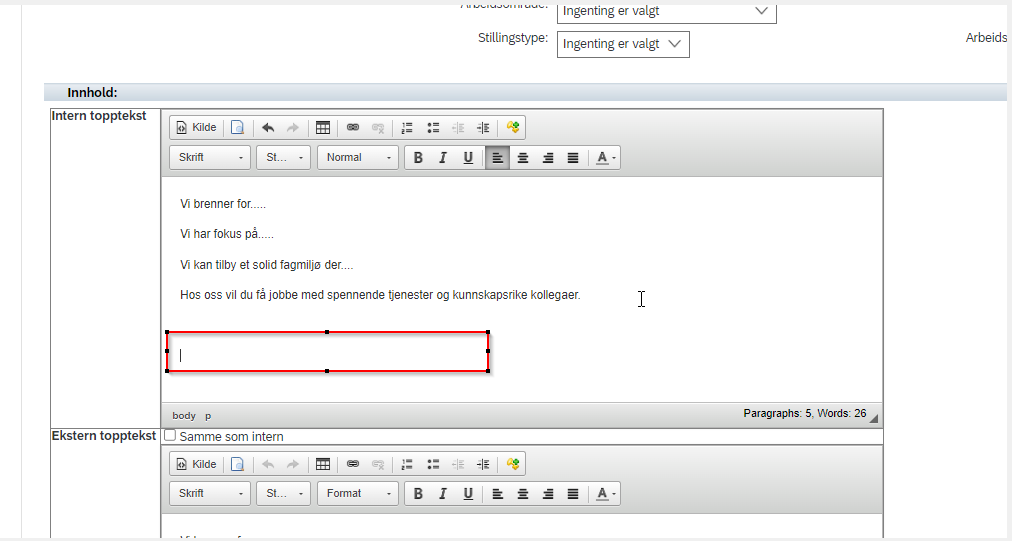Undo last change in Ekstern topptekst editor

[x=268, y=464]
